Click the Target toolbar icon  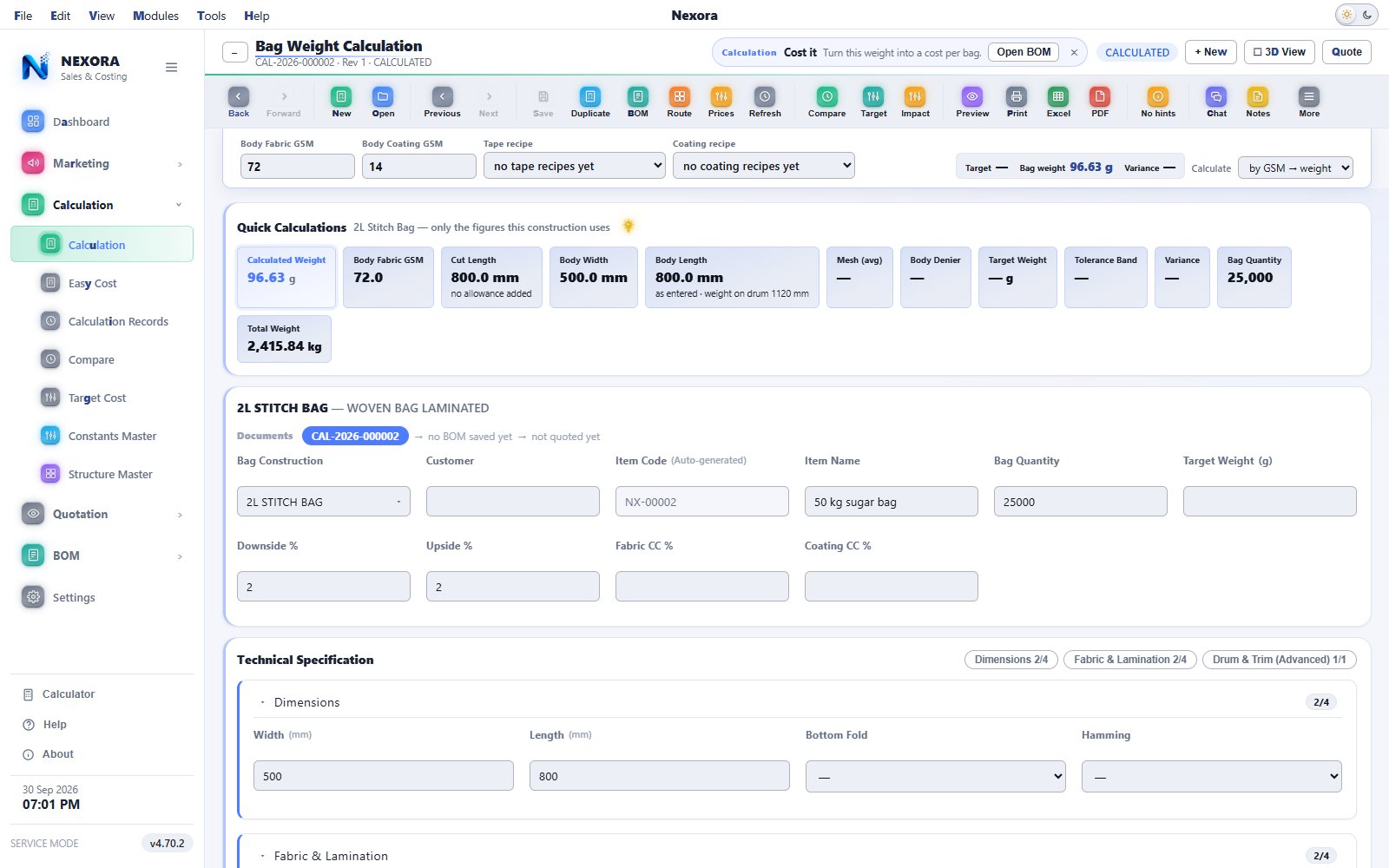coord(873,102)
